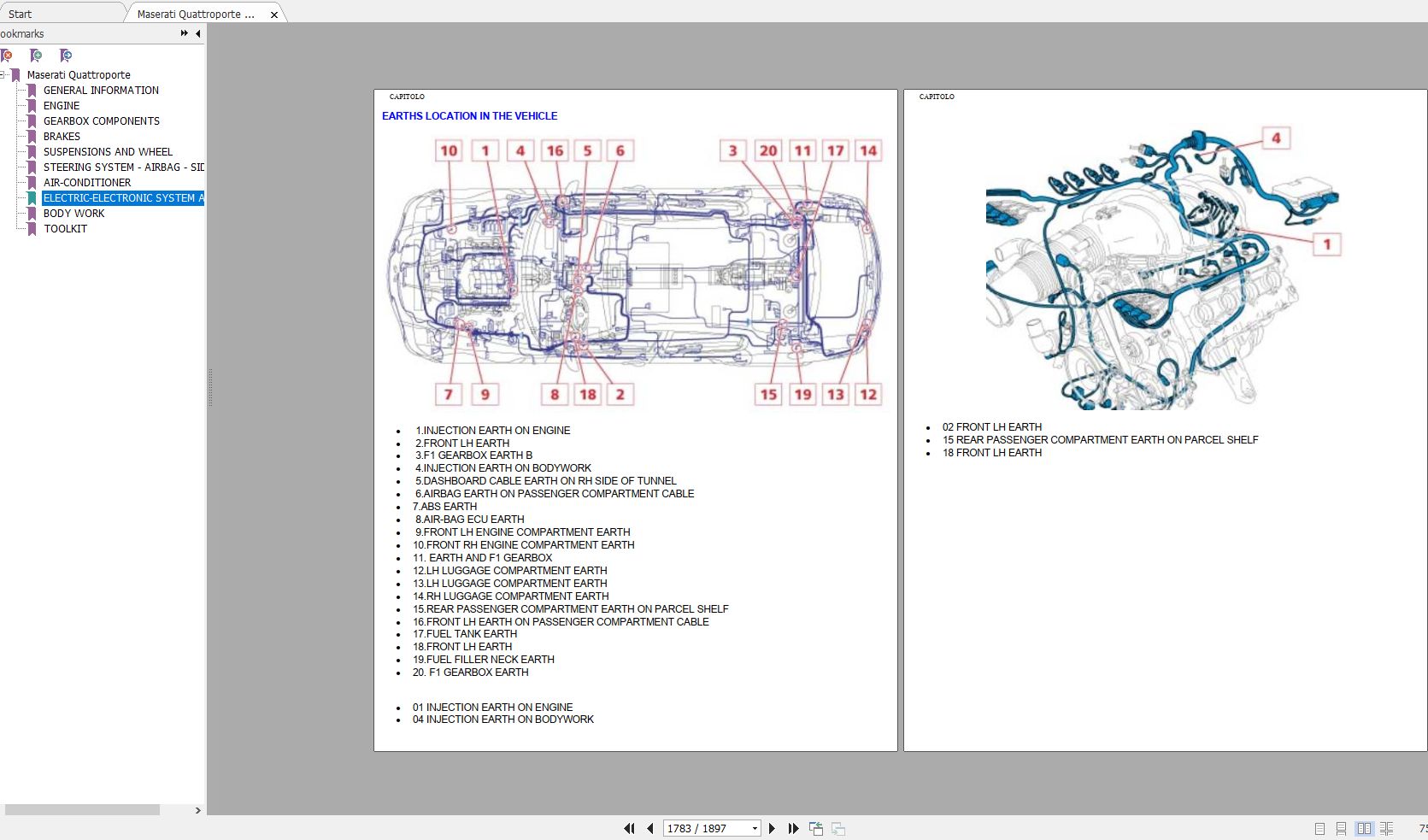Click the delete bookmark icon

[6, 56]
